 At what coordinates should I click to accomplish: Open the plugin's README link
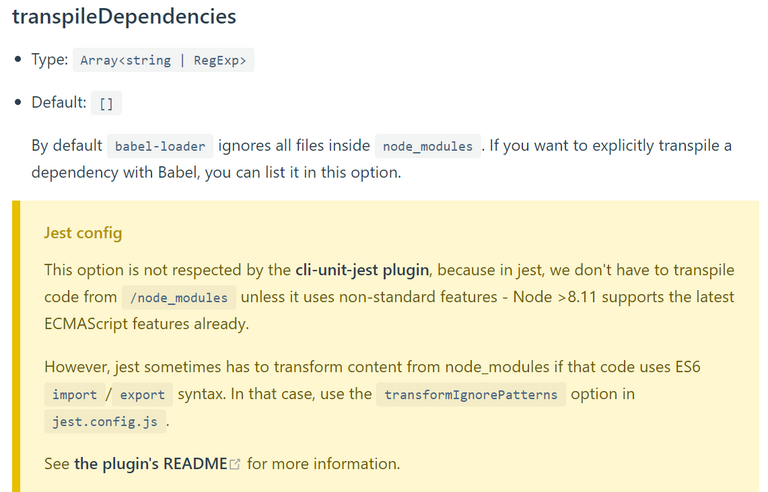coord(151,464)
